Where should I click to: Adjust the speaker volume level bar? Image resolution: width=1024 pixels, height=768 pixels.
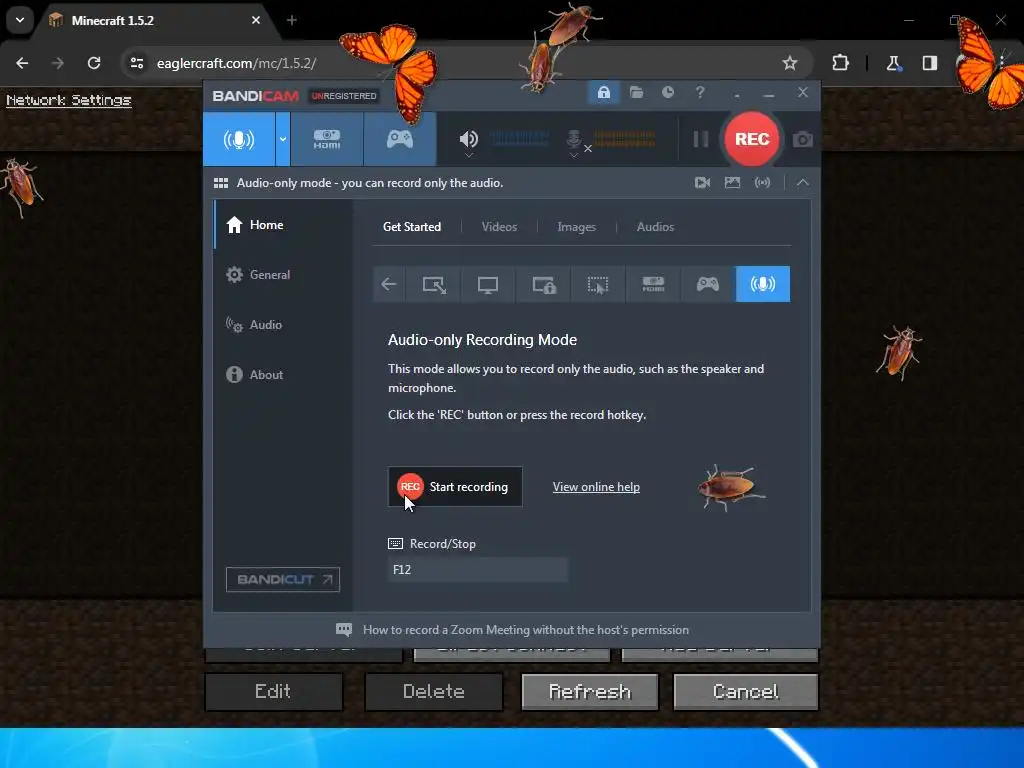pyautogui.click(x=520, y=138)
